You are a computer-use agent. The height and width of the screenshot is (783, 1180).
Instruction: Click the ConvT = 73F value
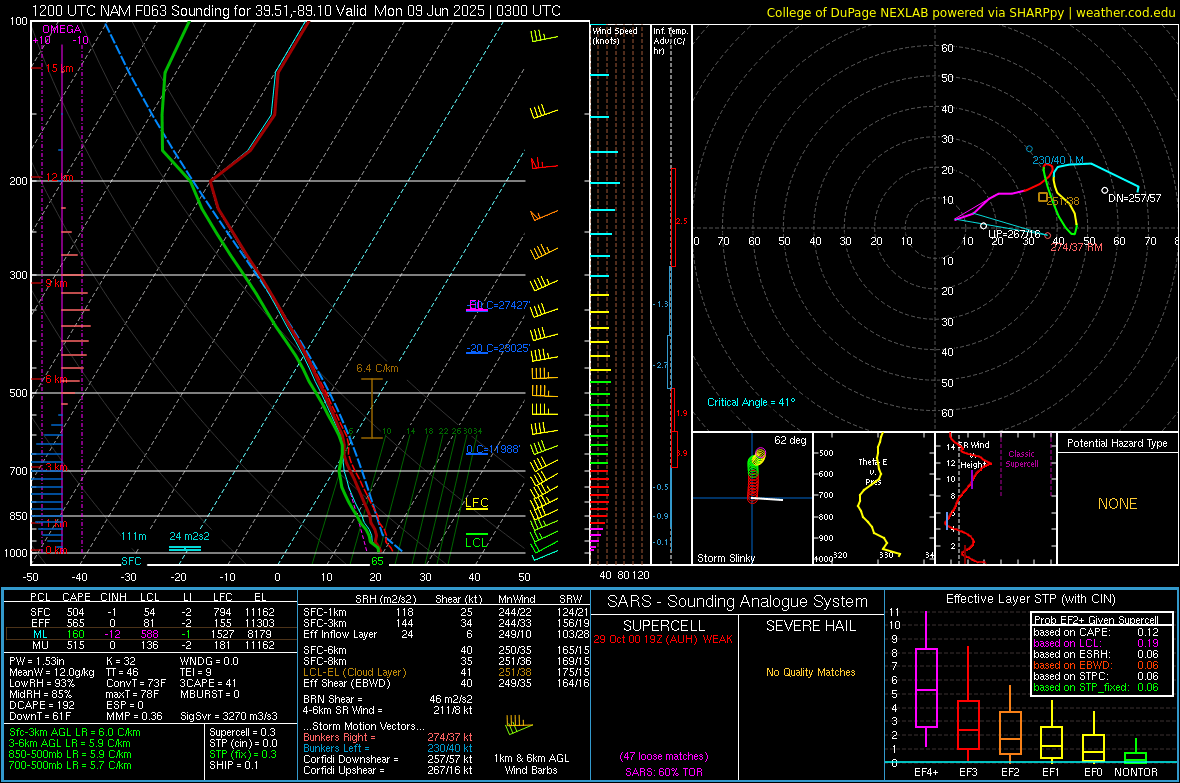tap(135, 683)
